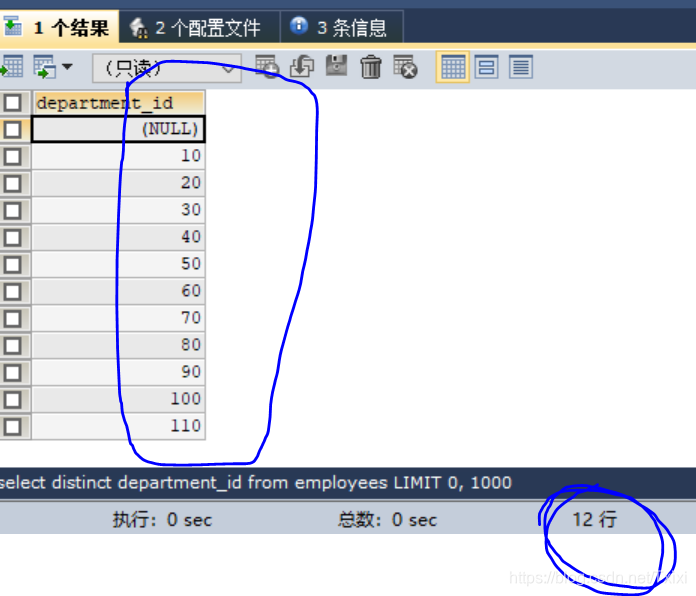Check the box for row 60
The height and width of the screenshot is (596, 696).
[x=12, y=292]
